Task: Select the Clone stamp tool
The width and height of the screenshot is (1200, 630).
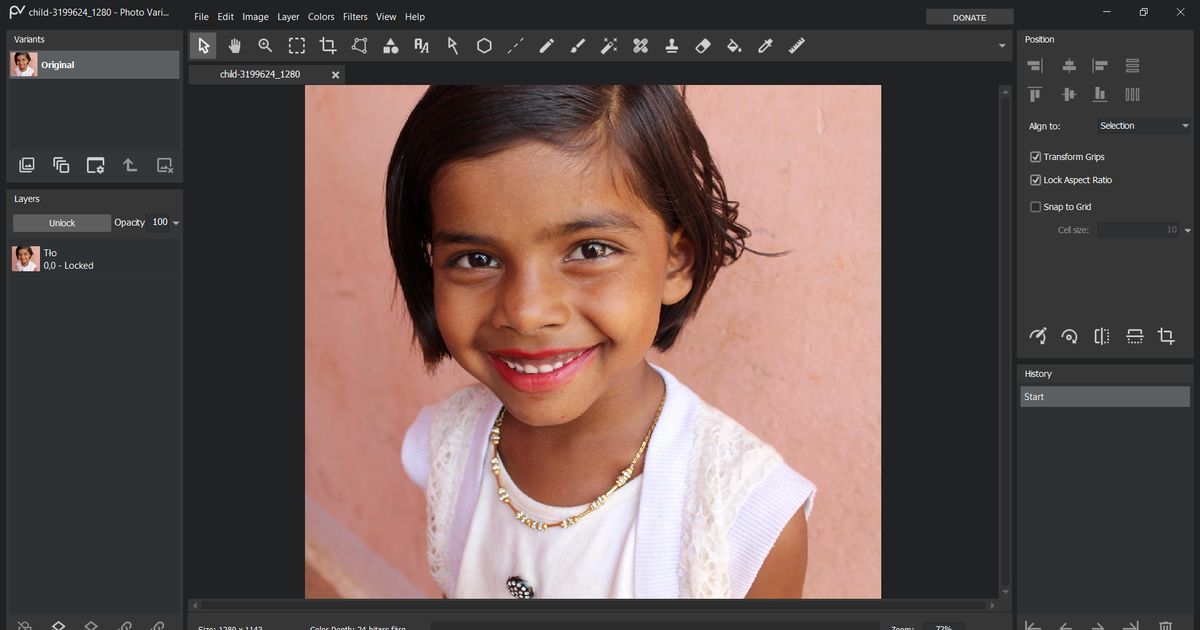Action: [671, 45]
